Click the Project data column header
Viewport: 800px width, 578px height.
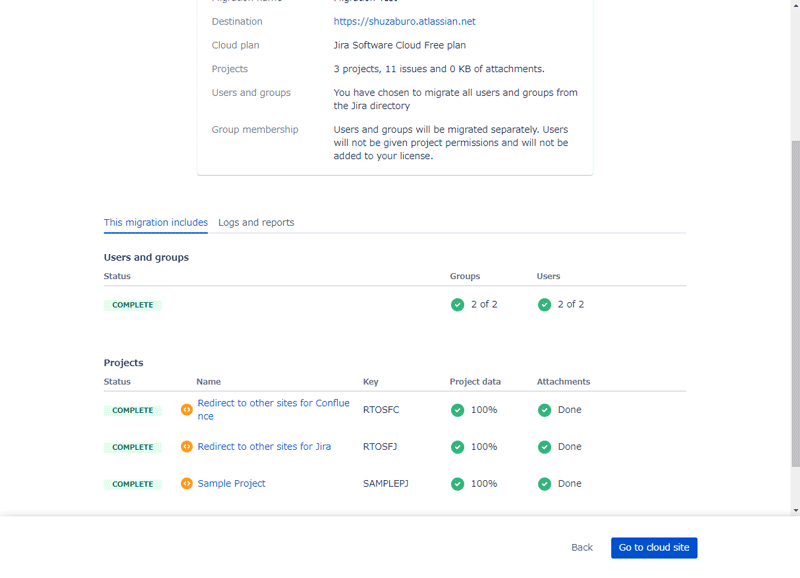(x=475, y=382)
